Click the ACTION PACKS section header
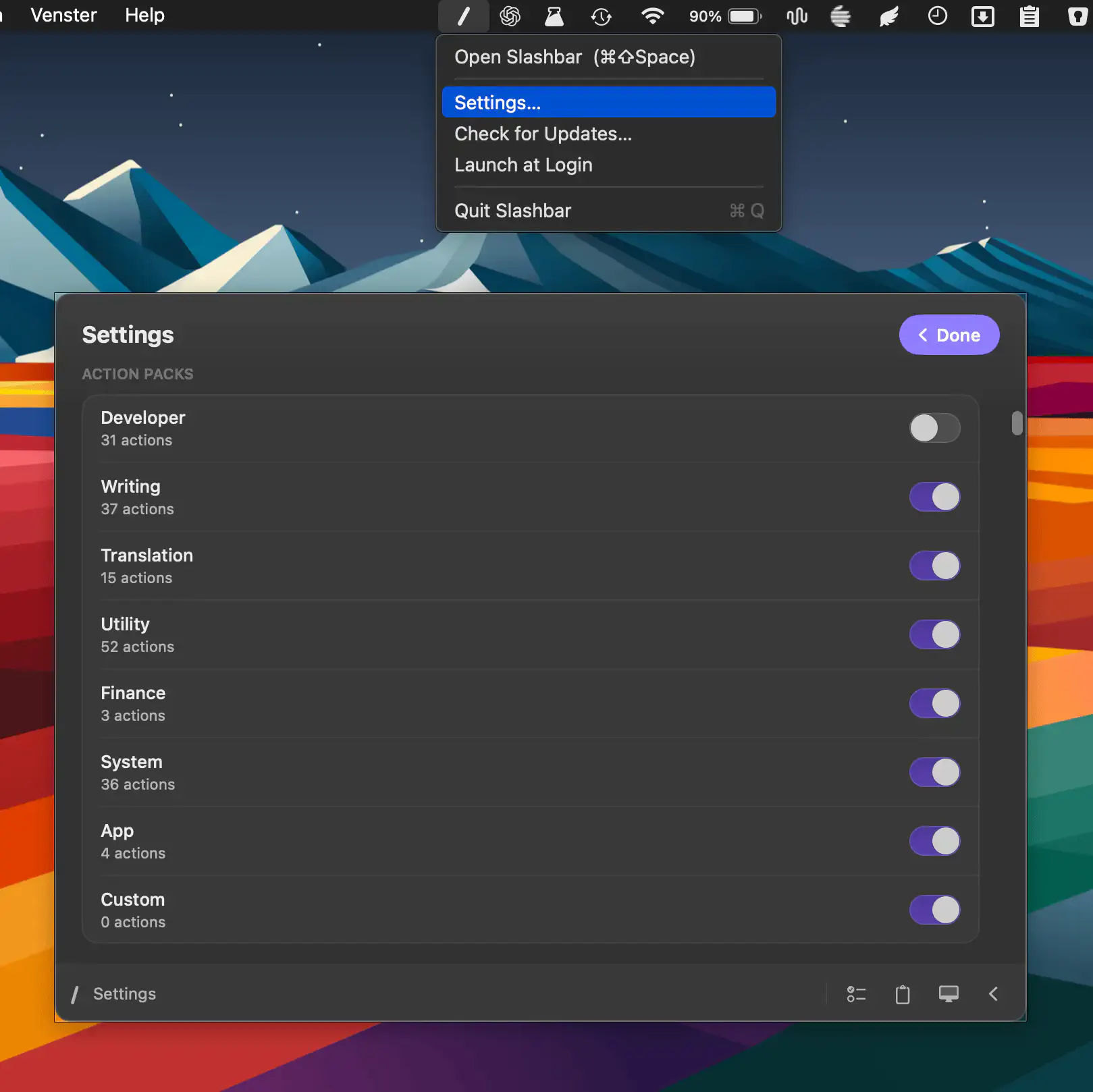The image size is (1093, 1092). click(x=138, y=374)
